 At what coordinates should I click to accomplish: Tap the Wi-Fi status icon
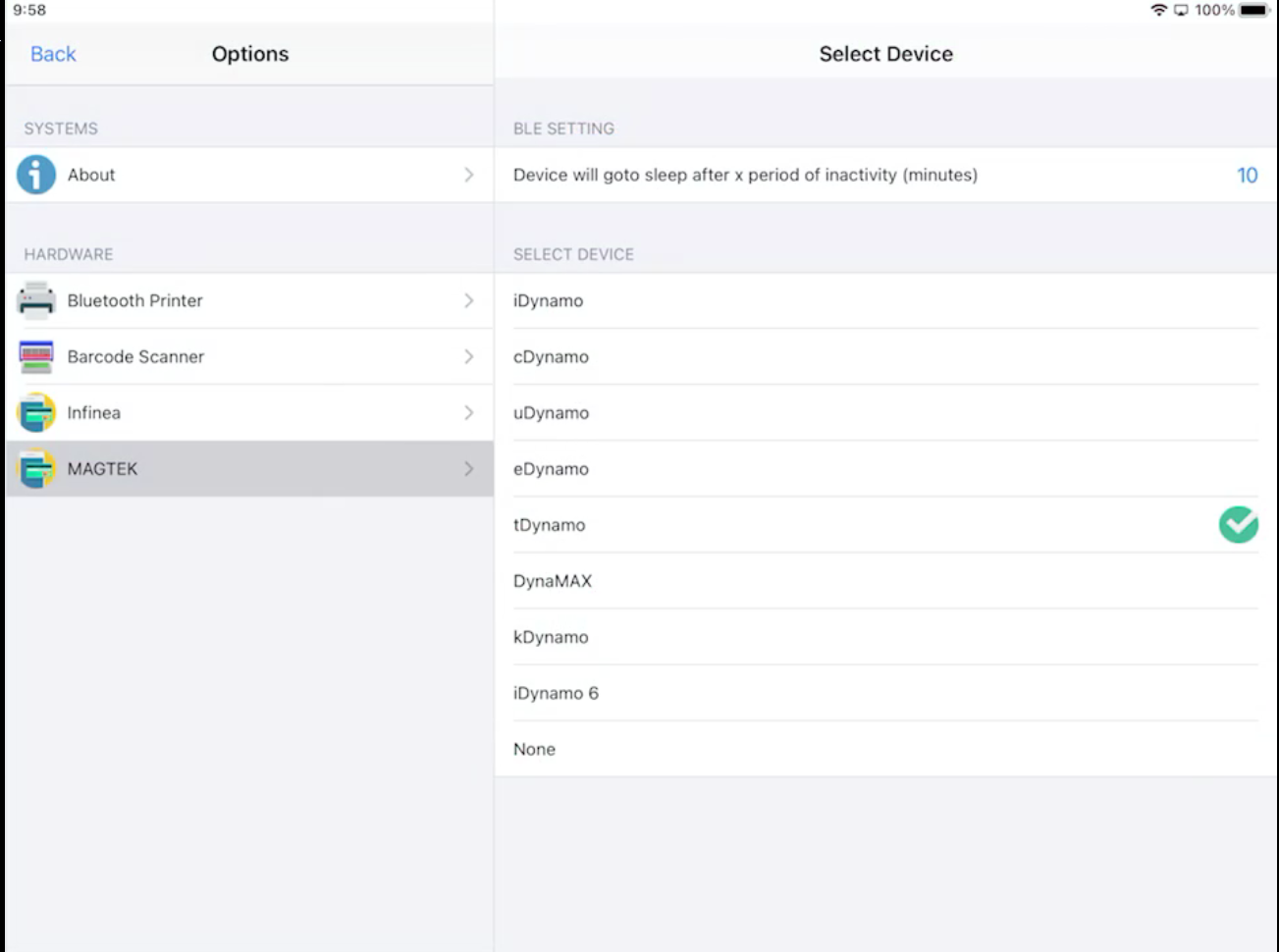pos(1159,10)
